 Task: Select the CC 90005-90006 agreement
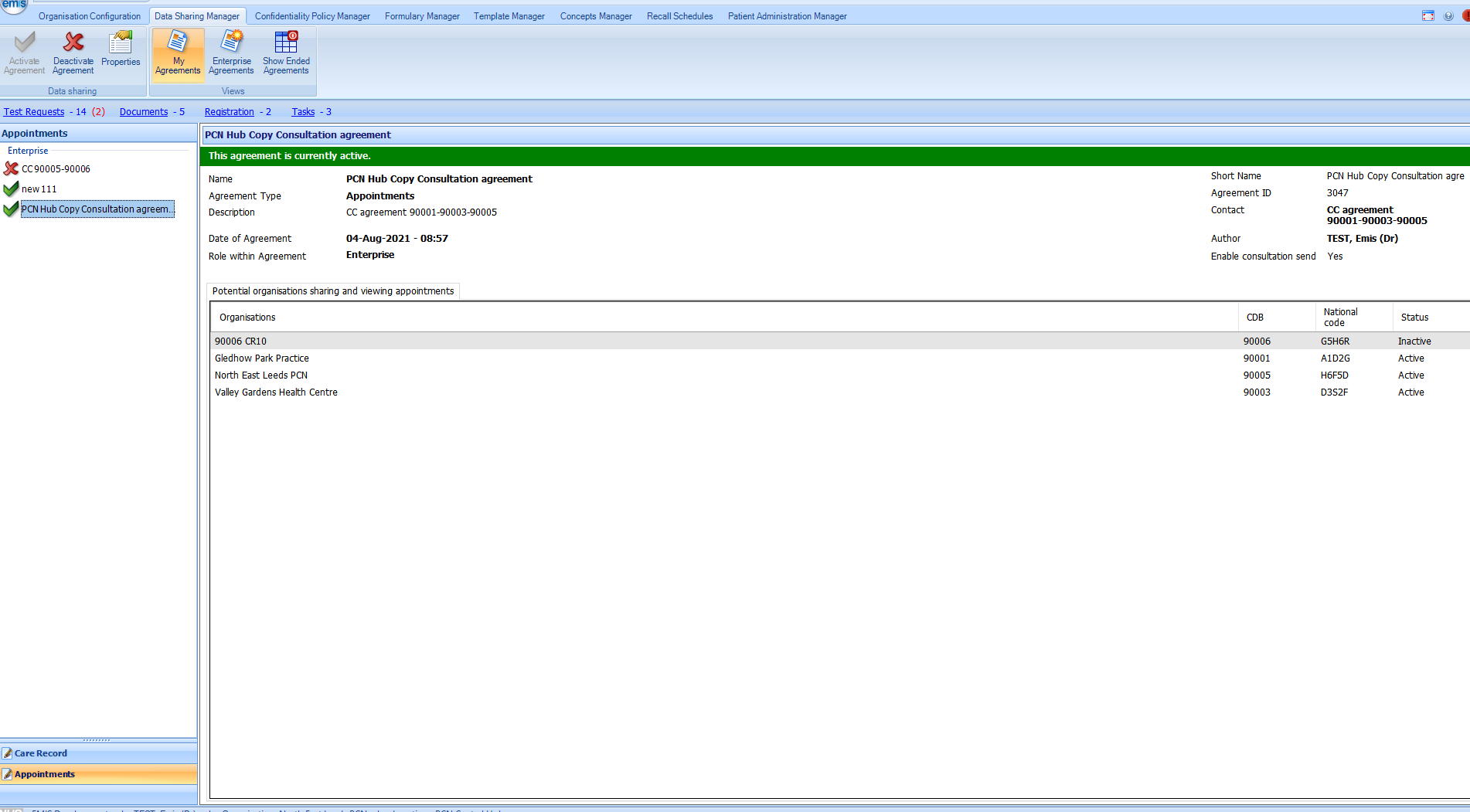56,169
